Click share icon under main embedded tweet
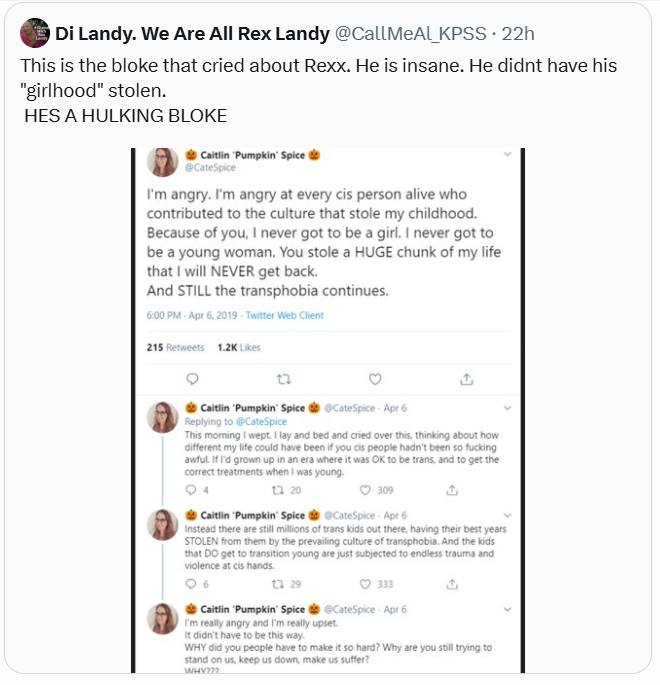The image size is (660, 685). coord(466,379)
